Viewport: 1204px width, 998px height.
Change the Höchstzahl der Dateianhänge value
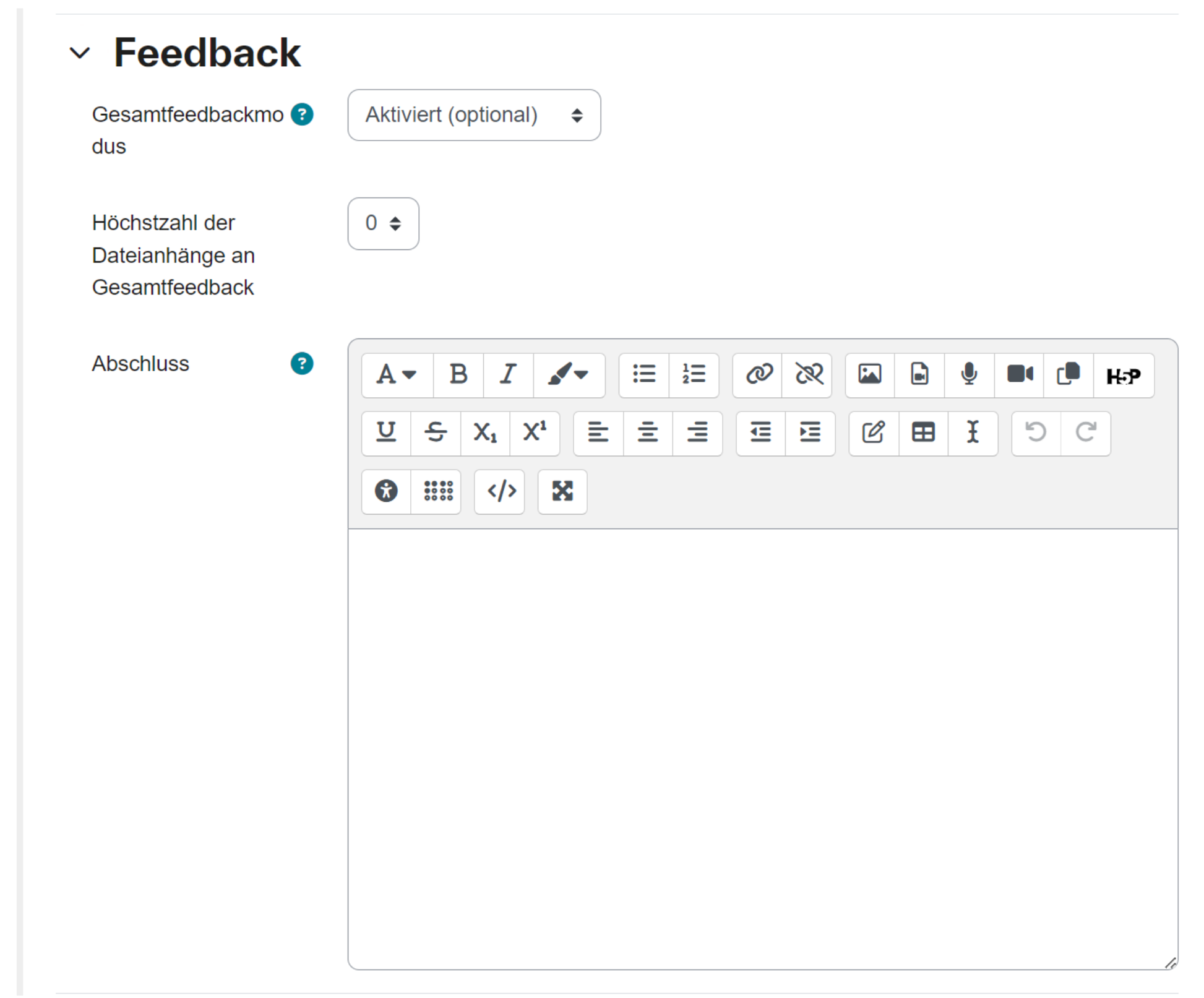(383, 224)
